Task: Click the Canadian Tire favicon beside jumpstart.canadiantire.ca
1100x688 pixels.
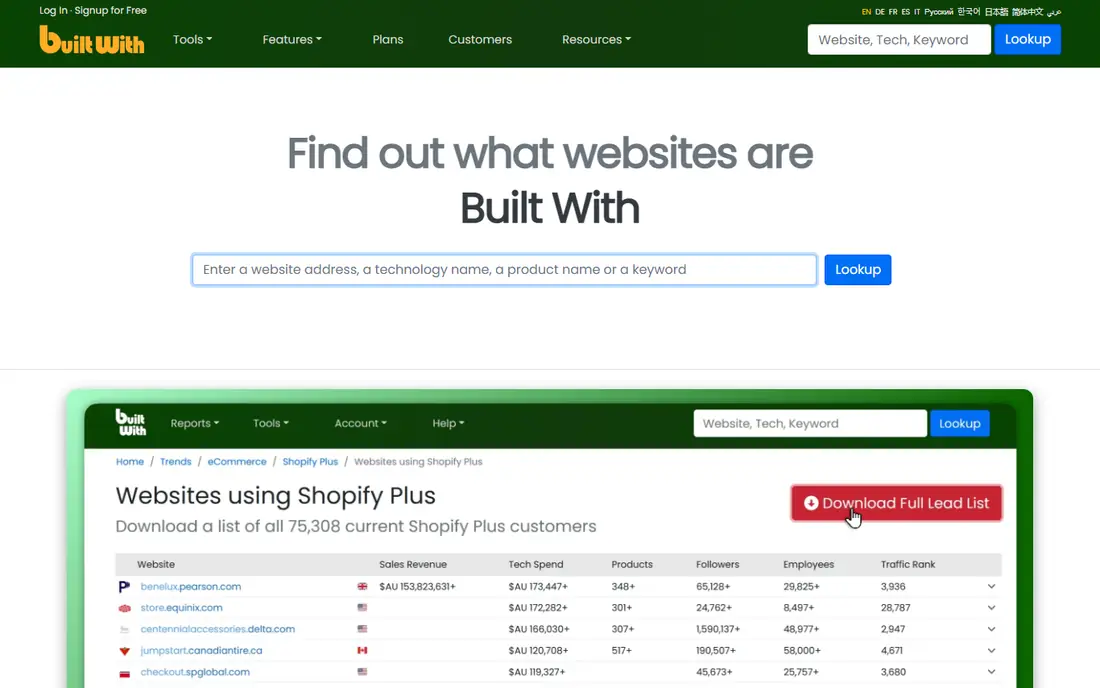Action: 124,651
